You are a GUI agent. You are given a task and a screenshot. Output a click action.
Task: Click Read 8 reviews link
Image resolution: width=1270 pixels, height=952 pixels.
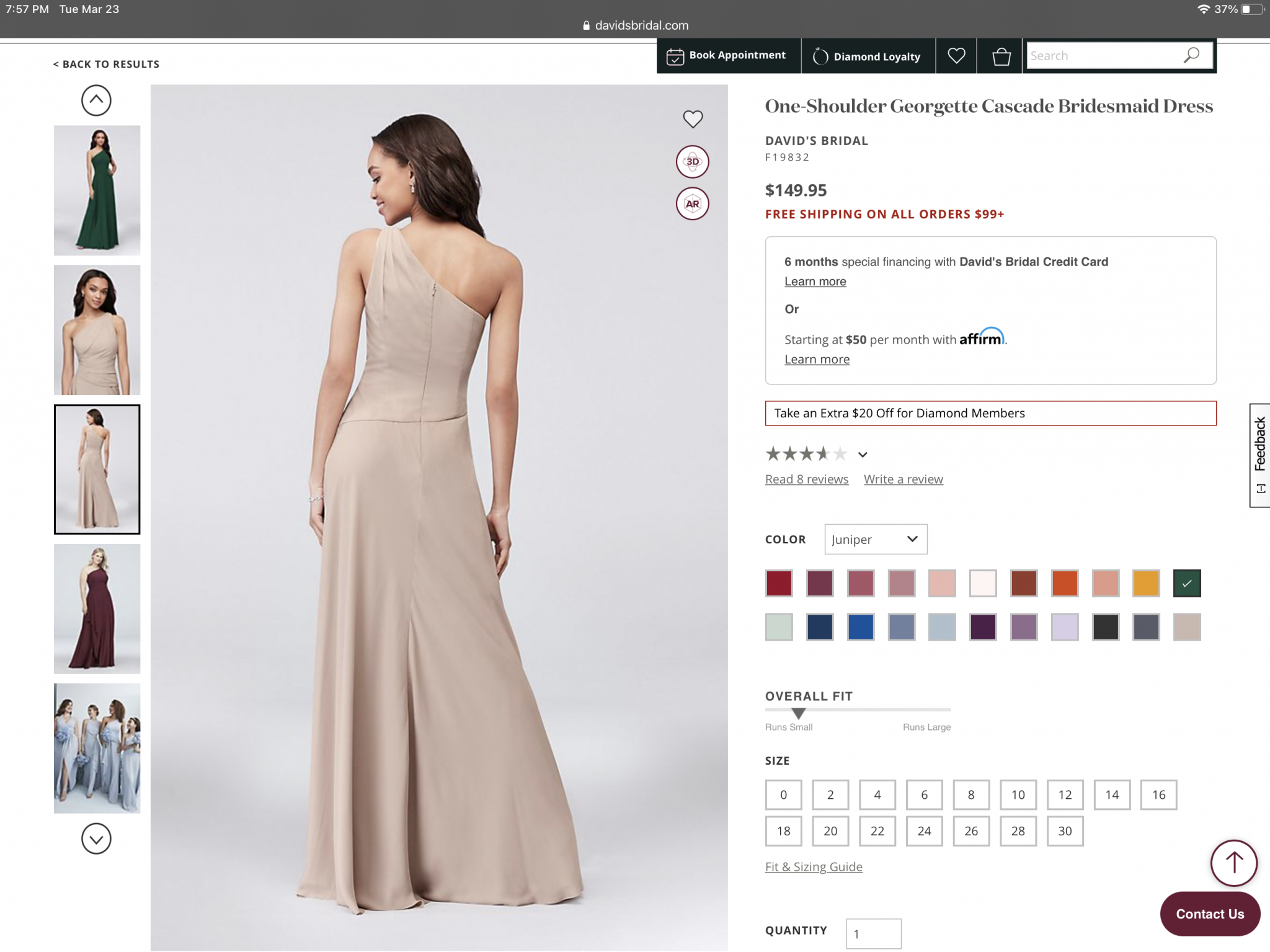[x=806, y=479]
